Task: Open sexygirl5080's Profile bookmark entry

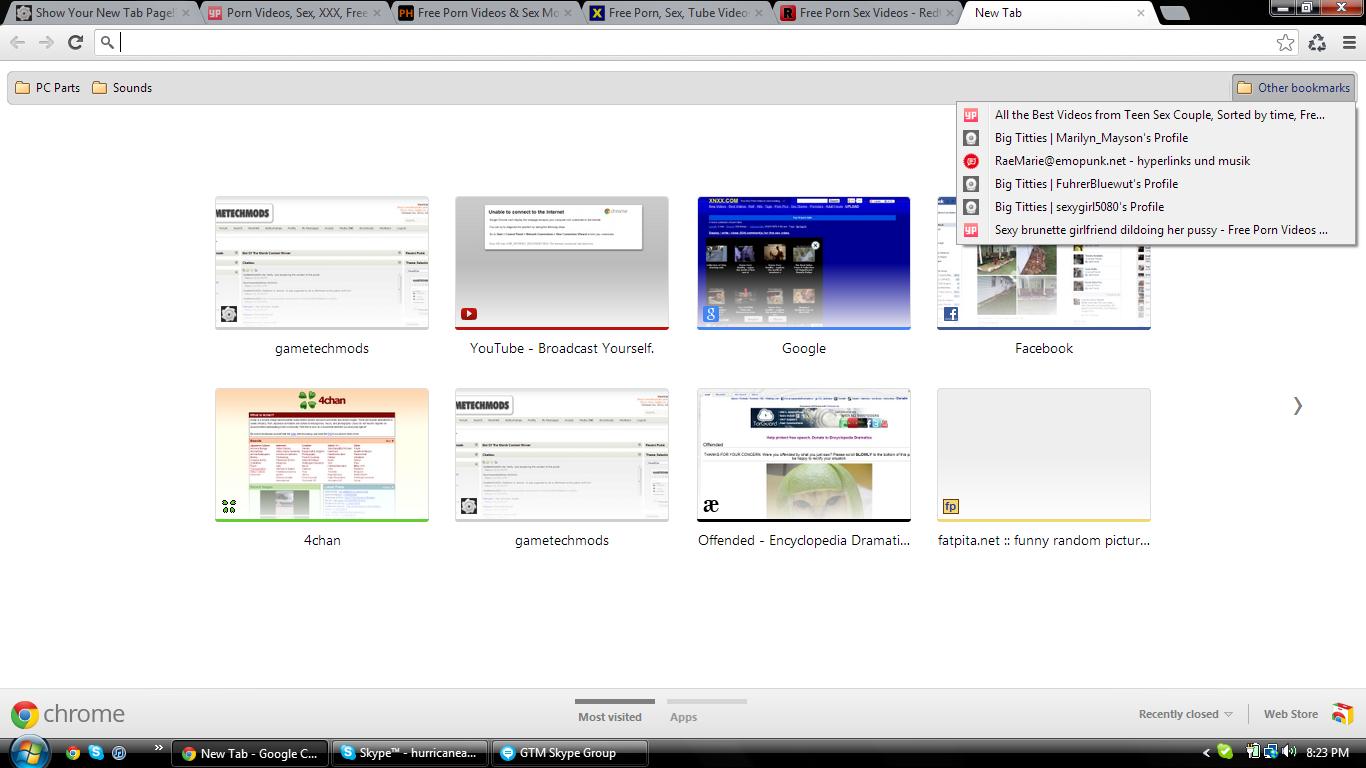Action: coord(1156,207)
